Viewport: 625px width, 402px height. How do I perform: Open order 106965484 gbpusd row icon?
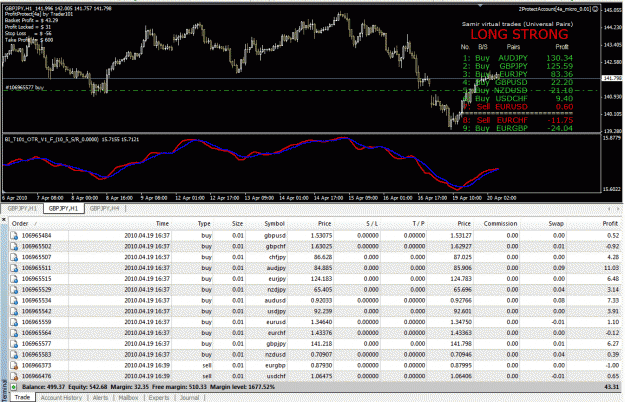pos(14,236)
